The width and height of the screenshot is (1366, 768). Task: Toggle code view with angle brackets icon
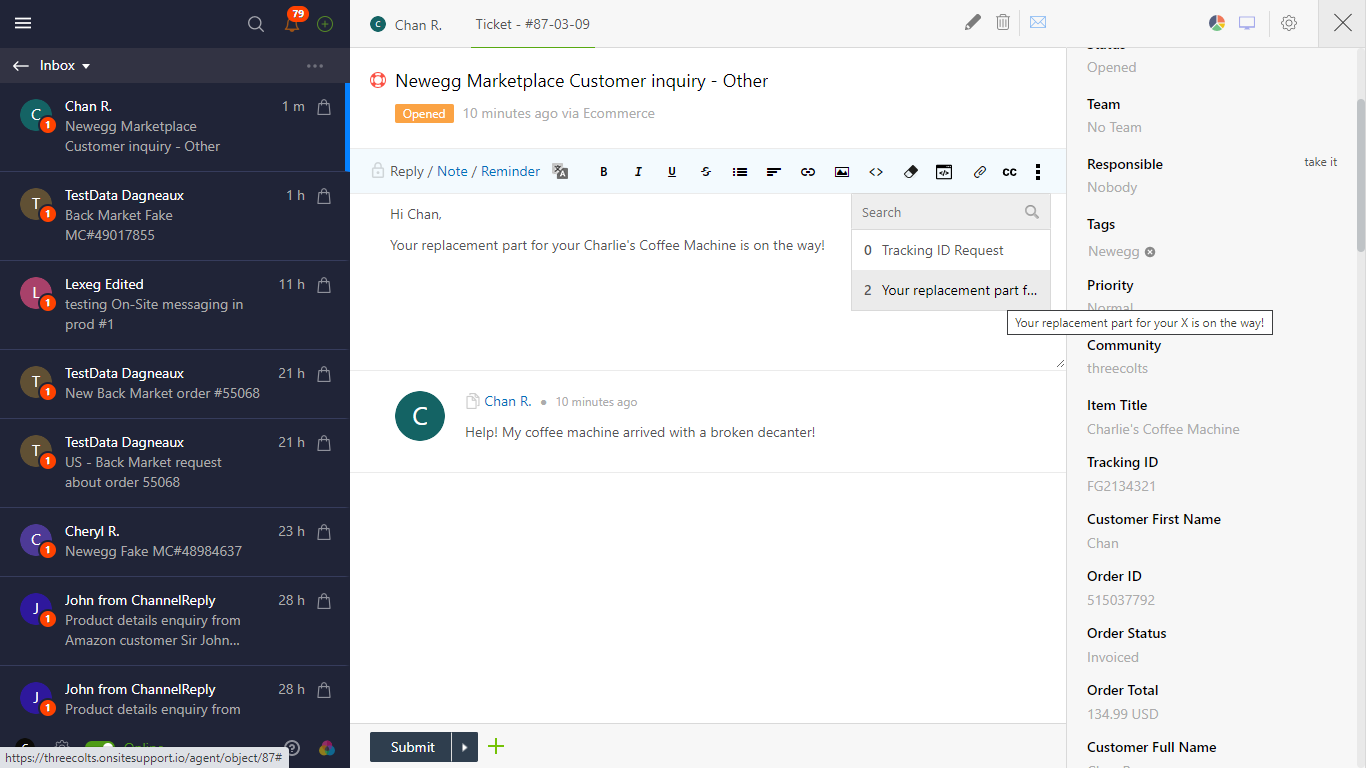(x=876, y=172)
